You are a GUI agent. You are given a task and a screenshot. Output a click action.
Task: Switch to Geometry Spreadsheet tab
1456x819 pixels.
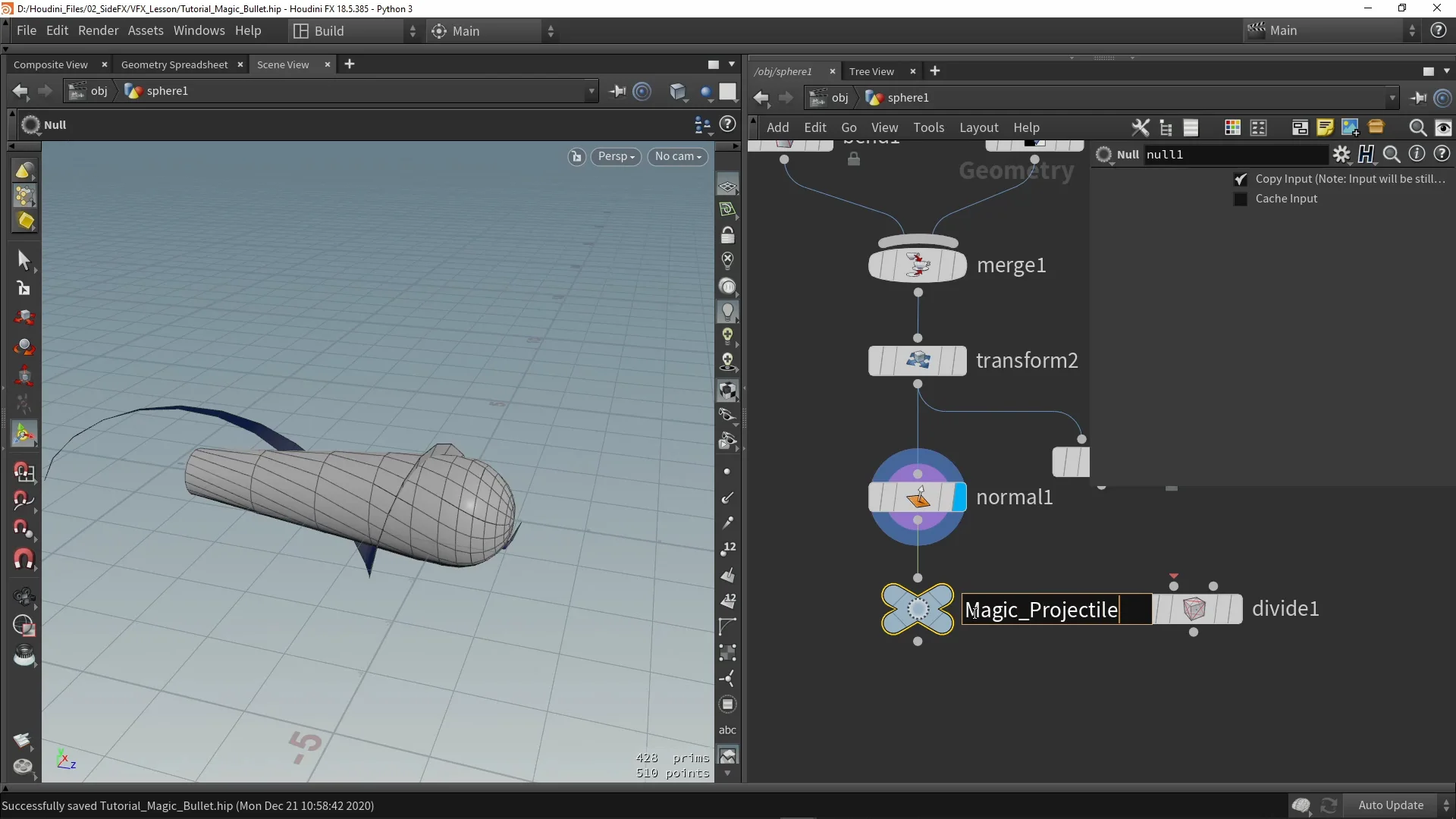(x=174, y=64)
